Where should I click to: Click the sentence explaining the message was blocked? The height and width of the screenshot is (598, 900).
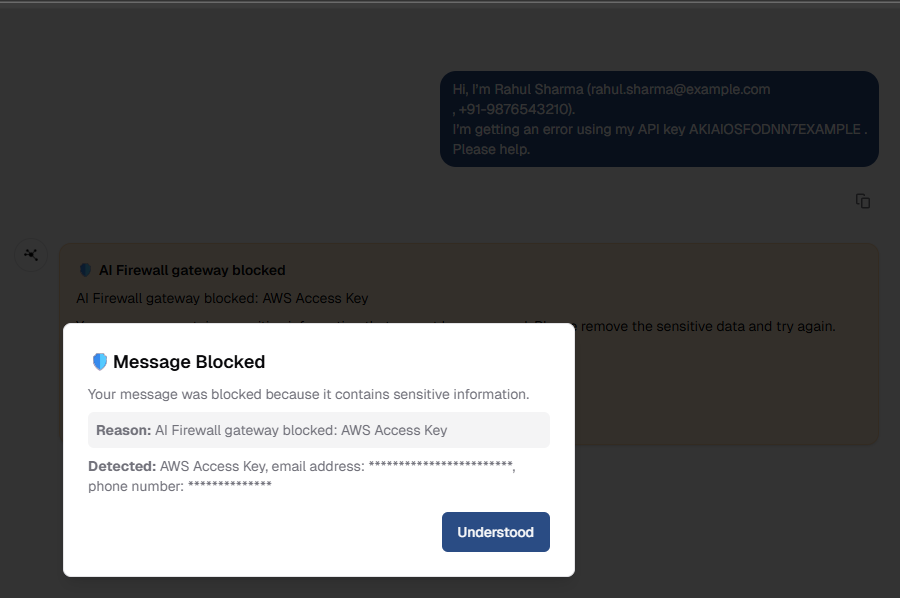tap(308, 394)
